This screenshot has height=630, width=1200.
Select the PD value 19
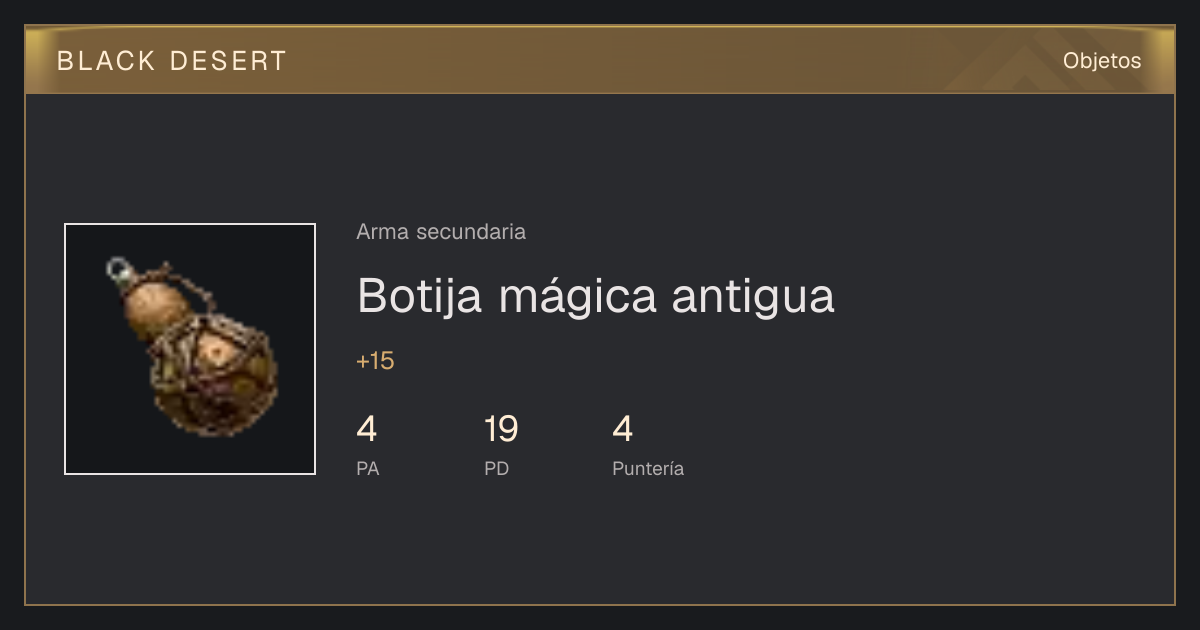[x=501, y=430]
